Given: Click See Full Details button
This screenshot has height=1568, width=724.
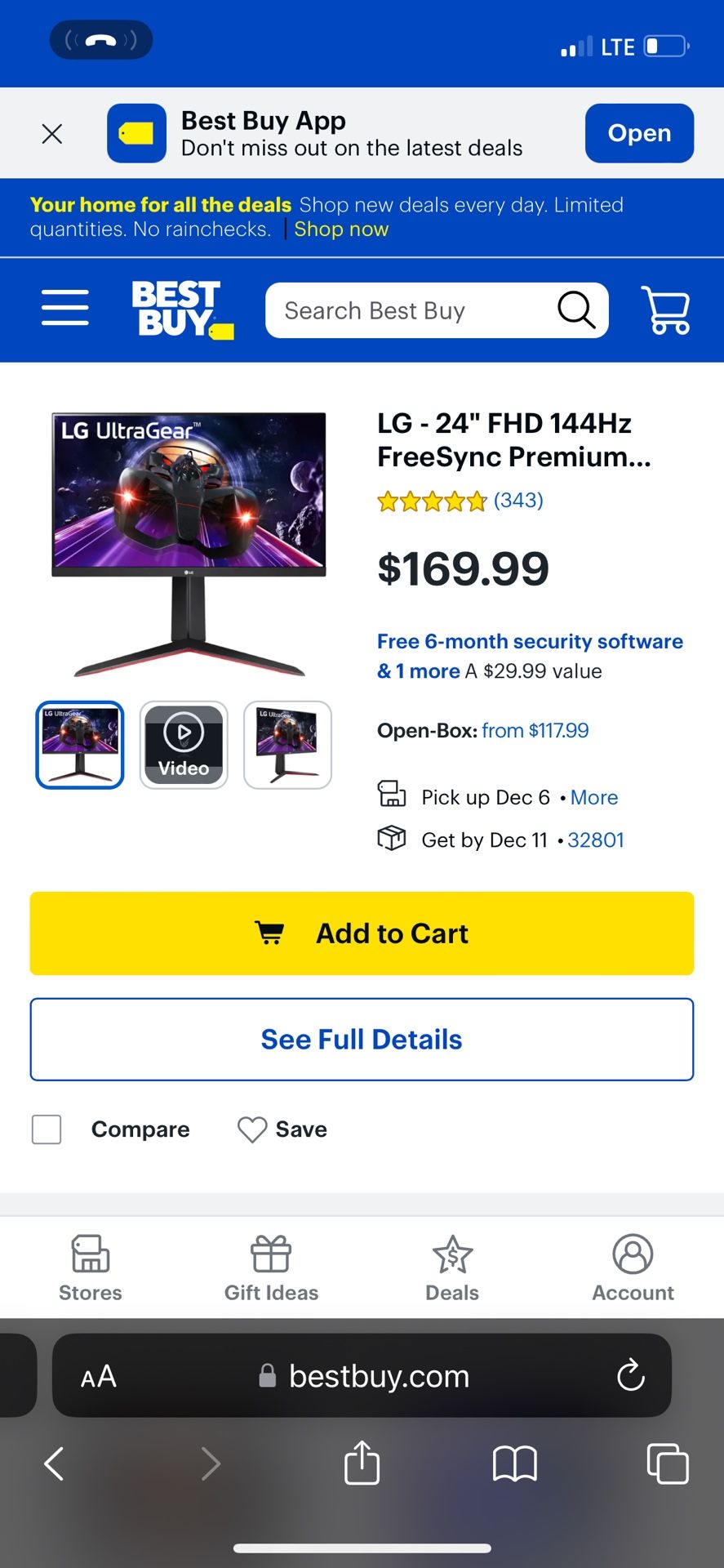Looking at the screenshot, I should (x=362, y=1040).
